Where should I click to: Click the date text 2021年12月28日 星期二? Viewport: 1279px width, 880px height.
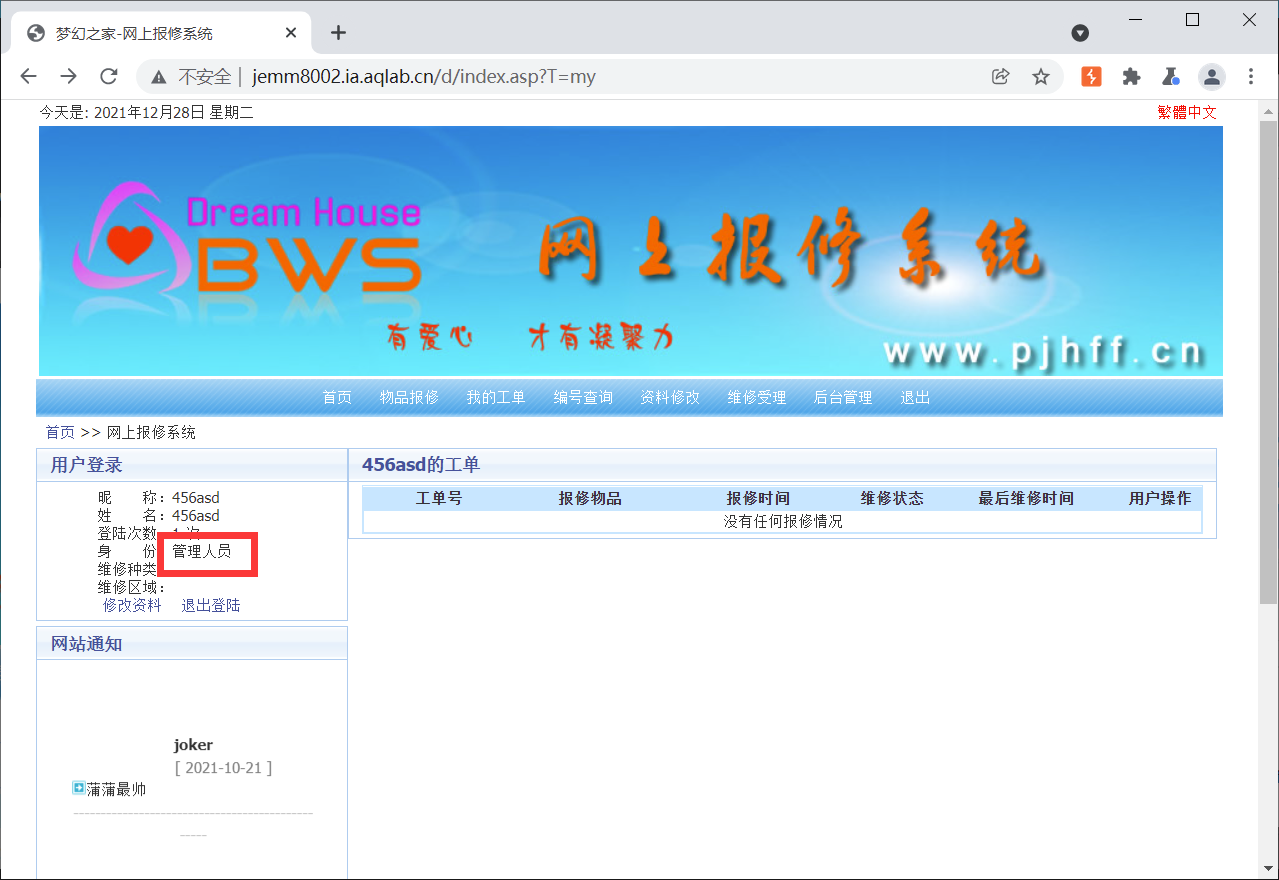point(174,112)
